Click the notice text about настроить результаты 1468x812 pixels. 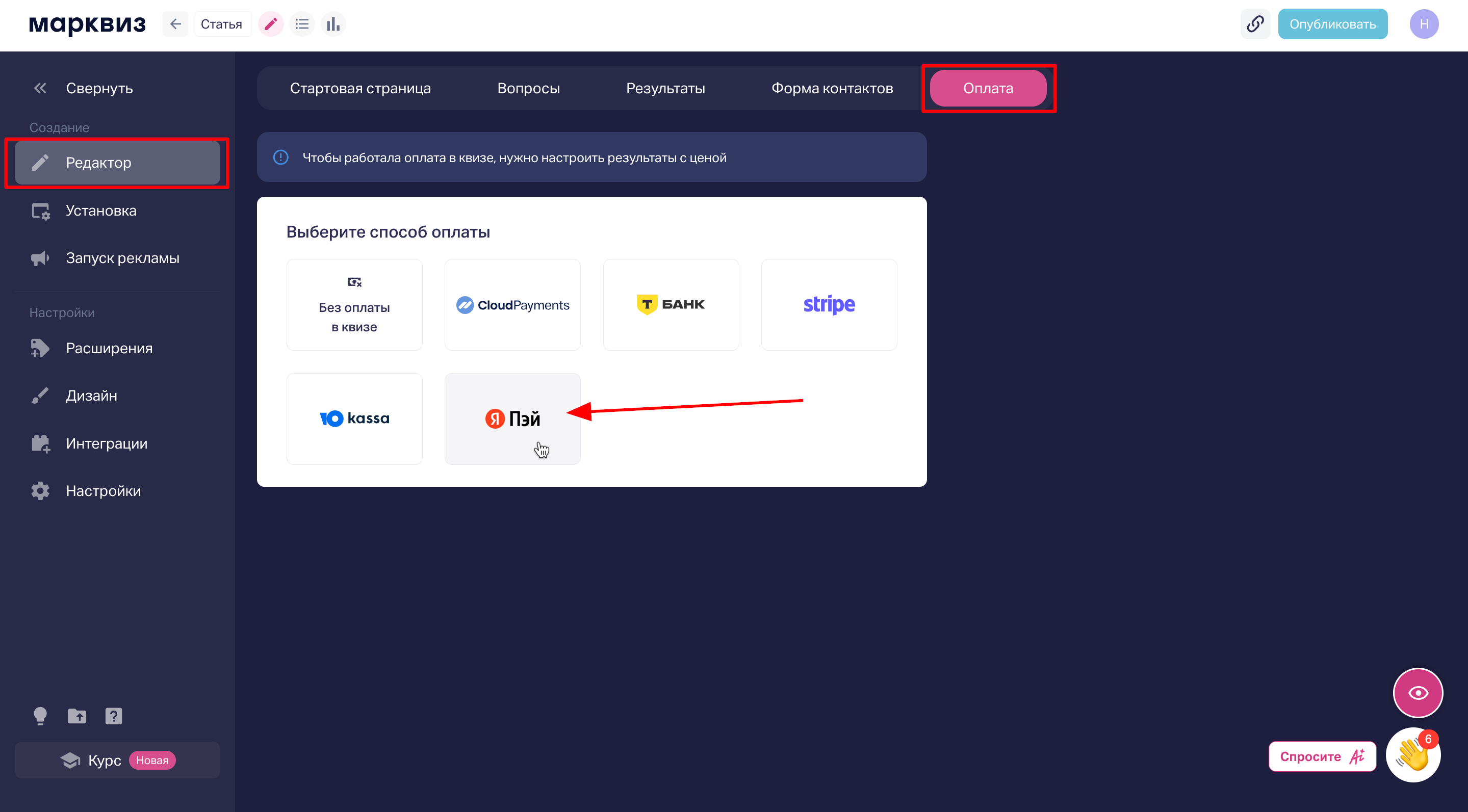tap(514, 158)
